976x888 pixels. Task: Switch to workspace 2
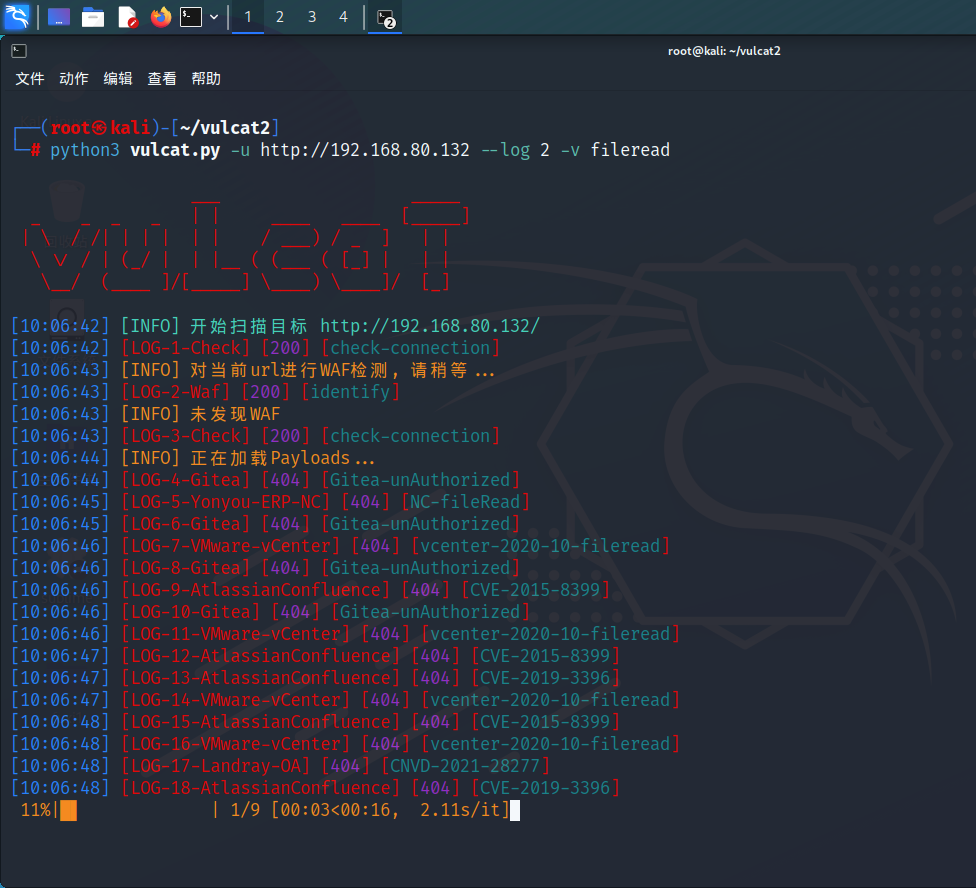[x=280, y=17]
